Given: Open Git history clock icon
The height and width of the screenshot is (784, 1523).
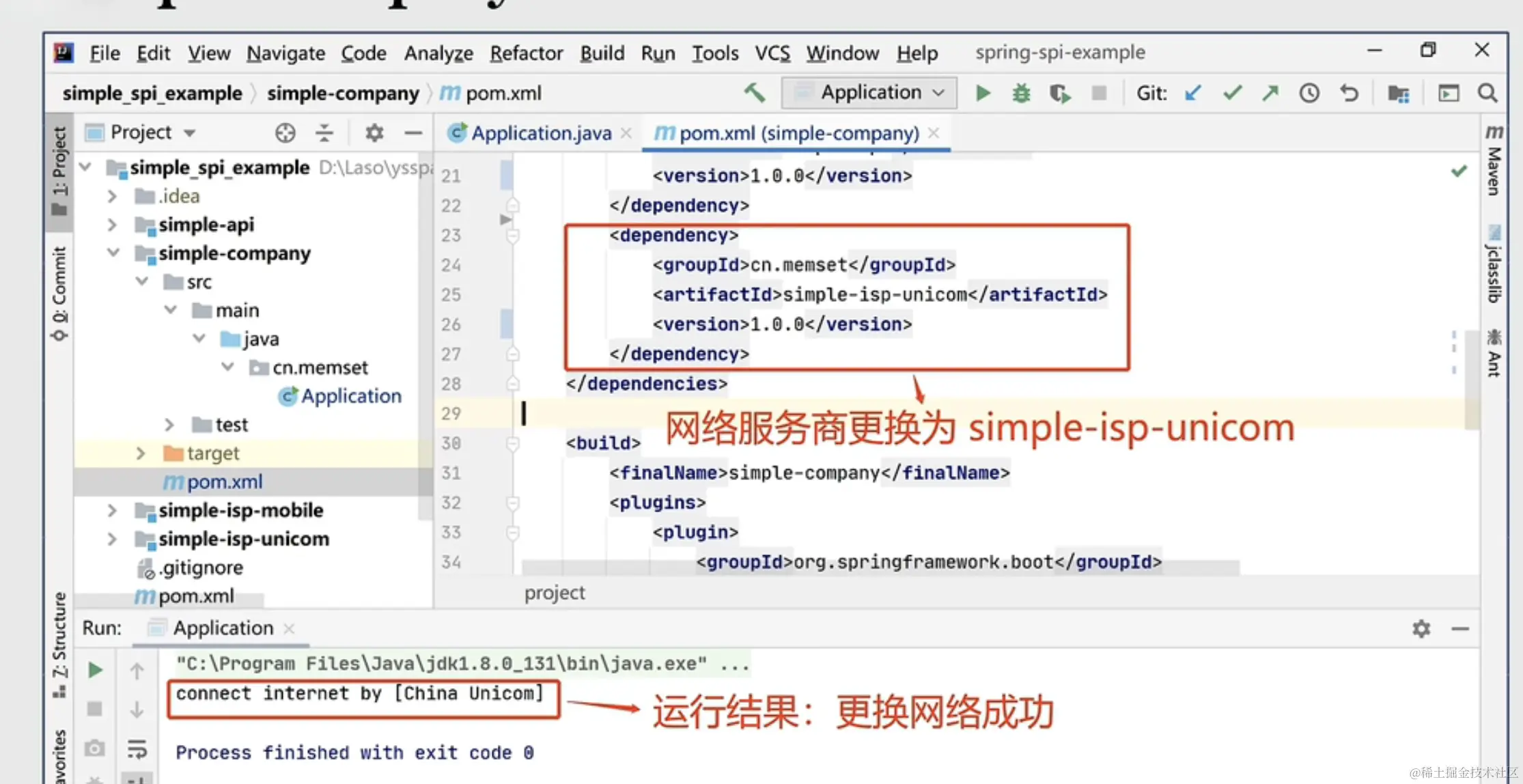Looking at the screenshot, I should tap(1309, 93).
